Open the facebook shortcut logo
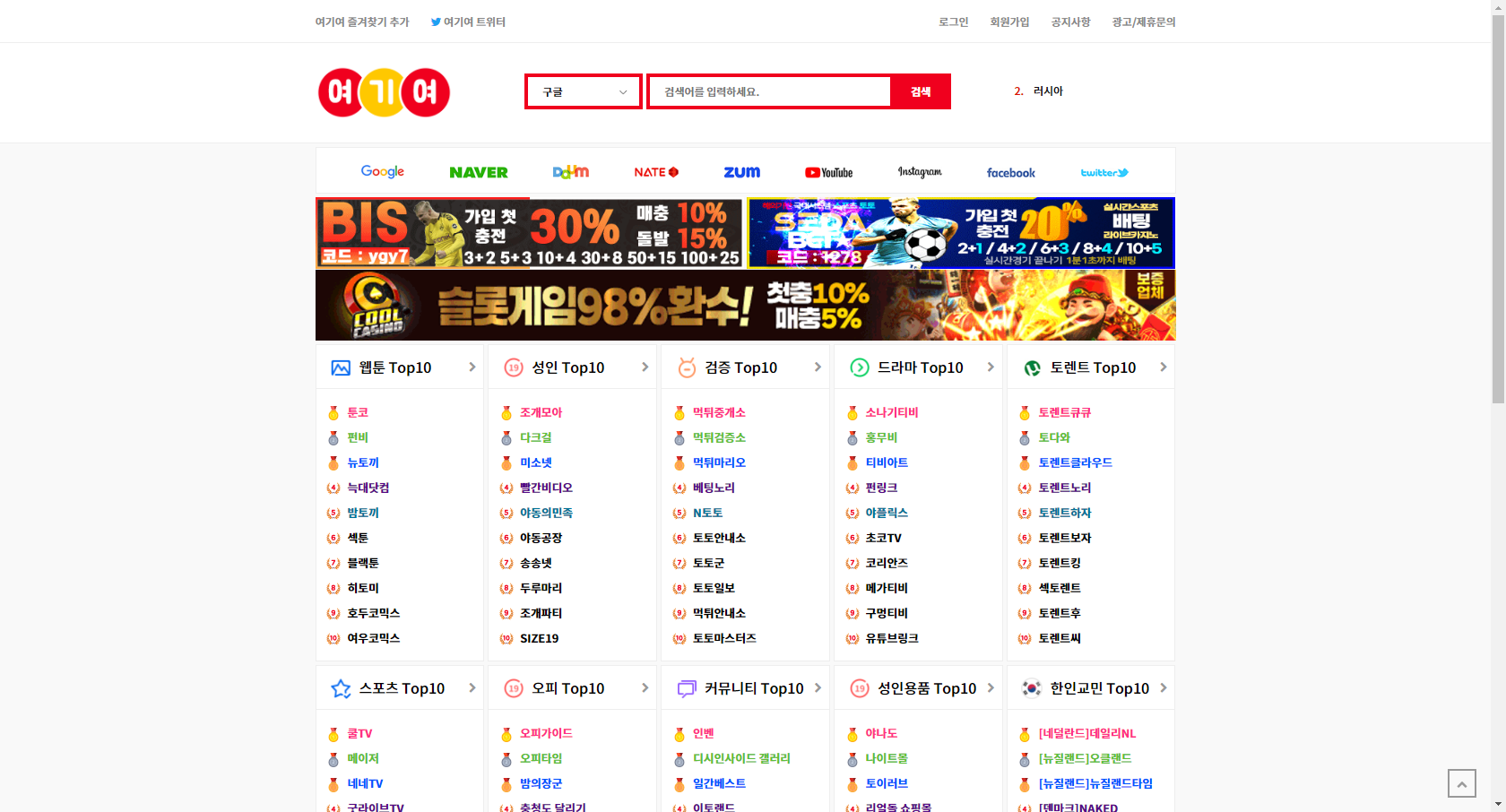This screenshot has height=812, width=1506. (1011, 172)
